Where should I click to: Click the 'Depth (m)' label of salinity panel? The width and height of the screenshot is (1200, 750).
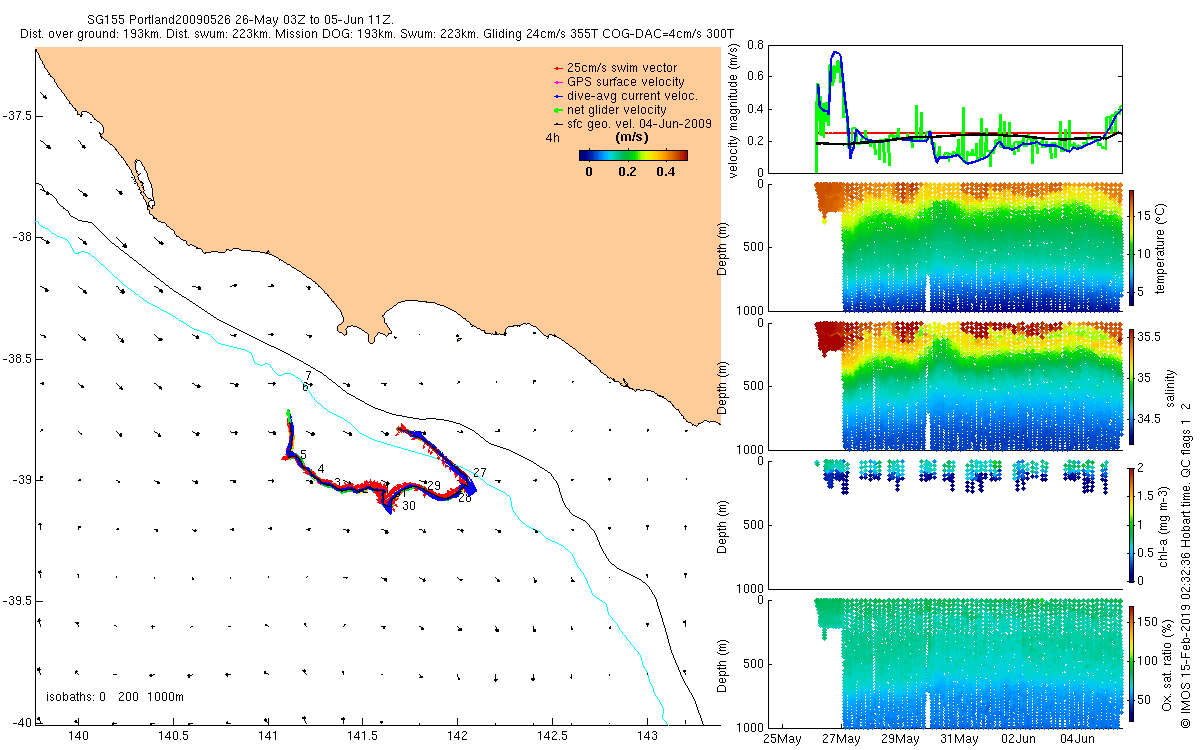[724, 386]
